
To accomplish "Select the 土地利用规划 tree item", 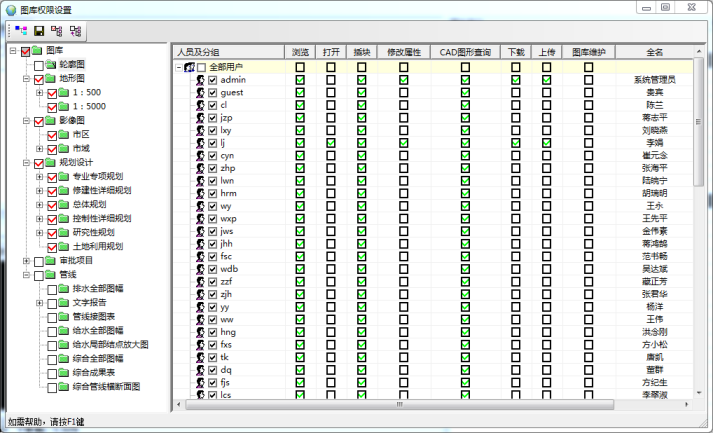I will click(98, 246).
